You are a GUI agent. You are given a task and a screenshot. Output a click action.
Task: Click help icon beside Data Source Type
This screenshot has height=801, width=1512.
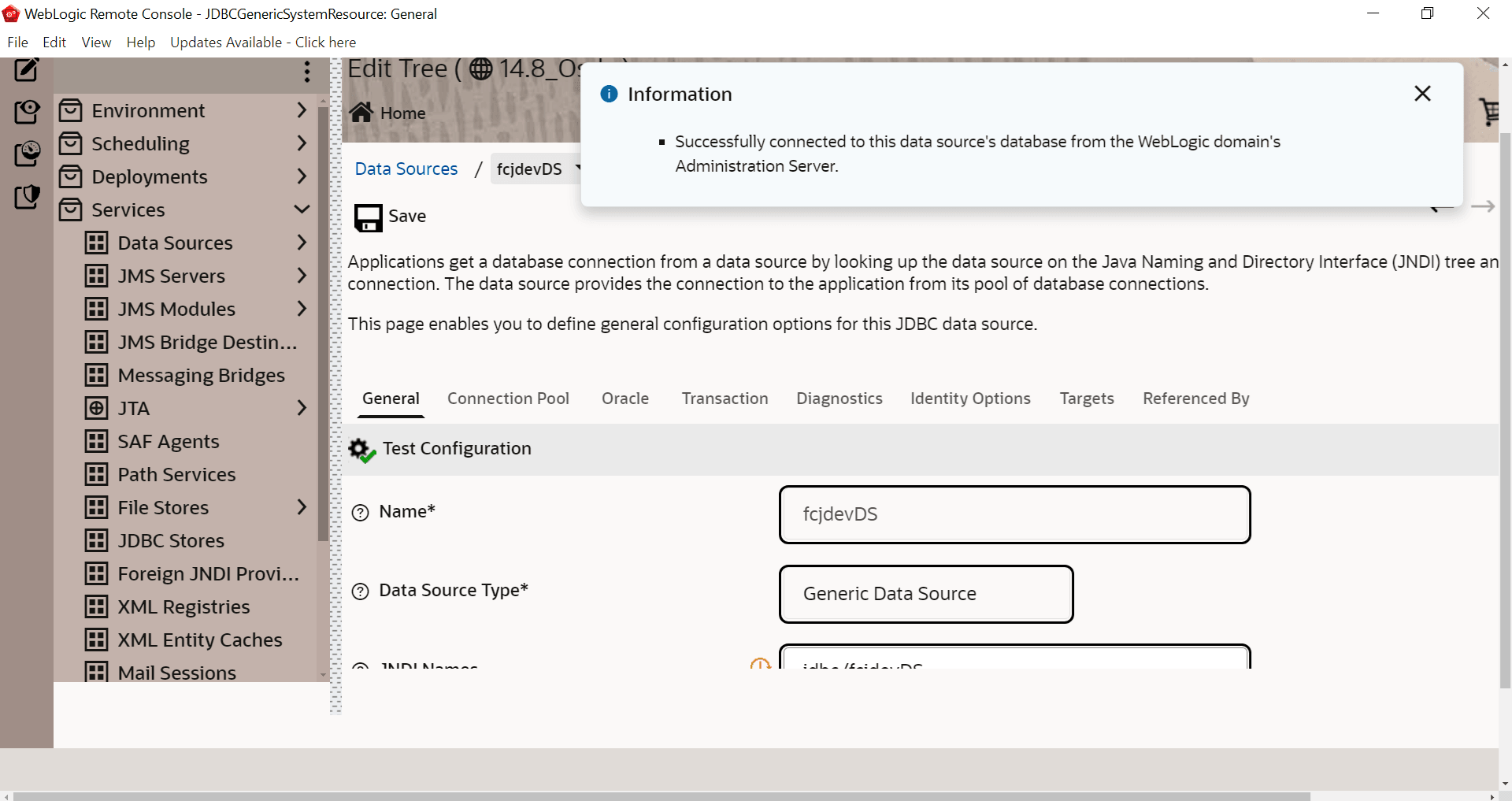pyautogui.click(x=360, y=591)
